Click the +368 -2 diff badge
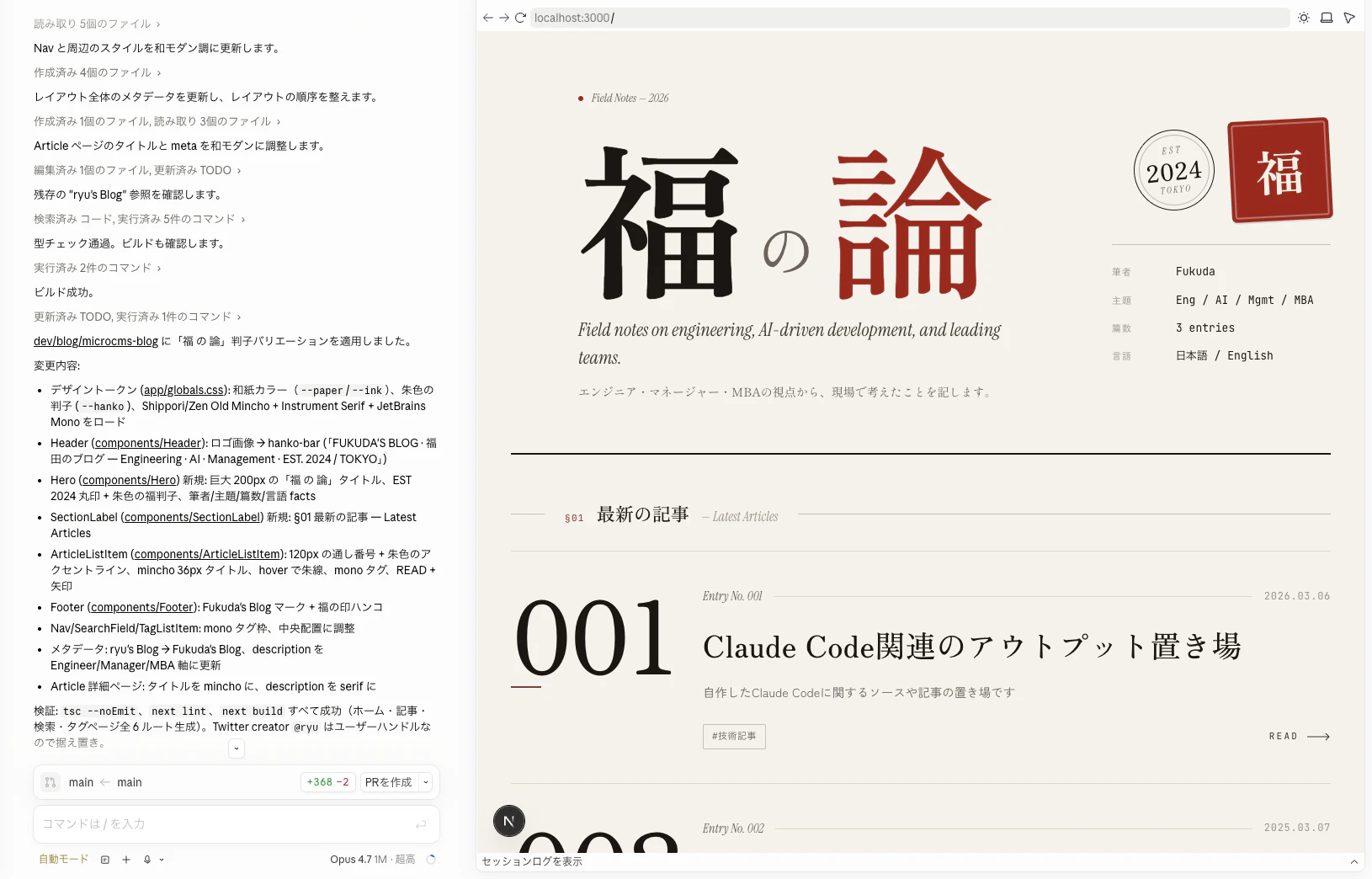 327,782
